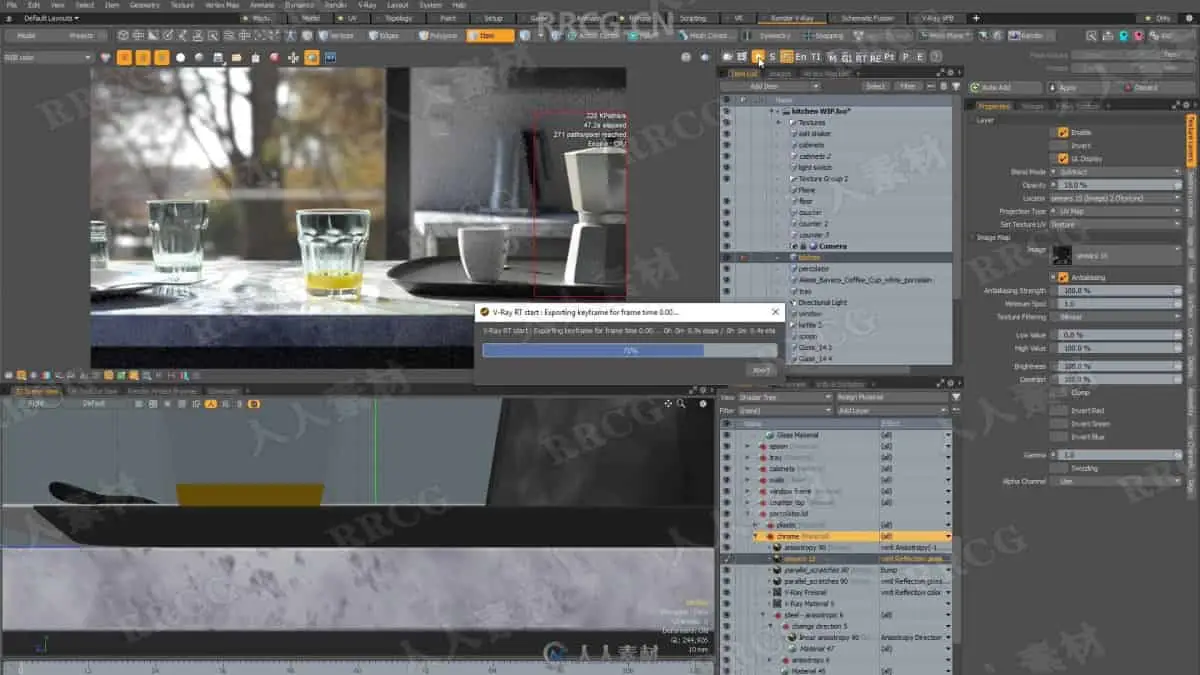Hide the percolator item via eye icon
Viewport: 1200px width, 675px height.
click(726, 269)
